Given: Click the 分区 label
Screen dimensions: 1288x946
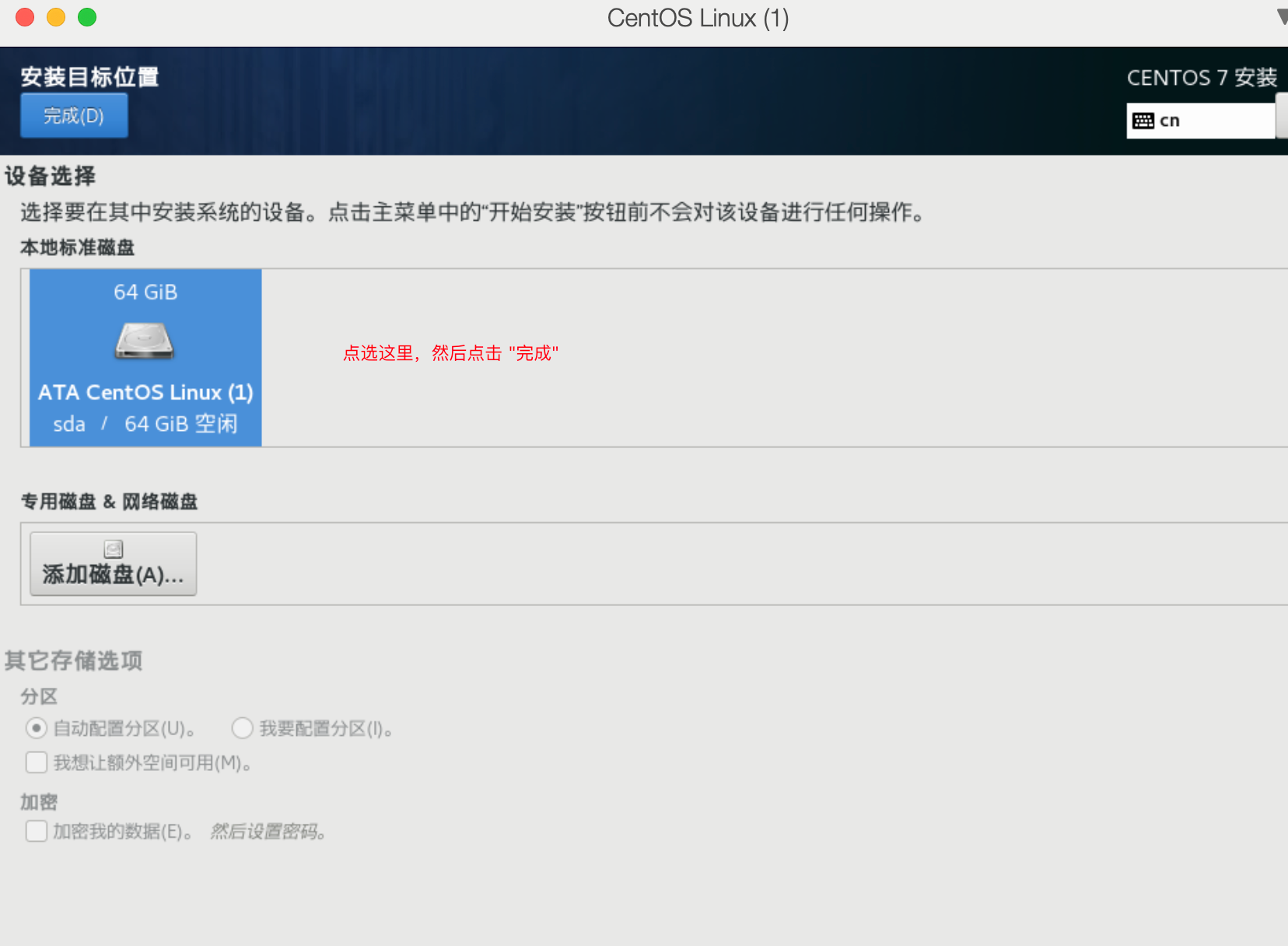Looking at the screenshot, I should 39,696.
